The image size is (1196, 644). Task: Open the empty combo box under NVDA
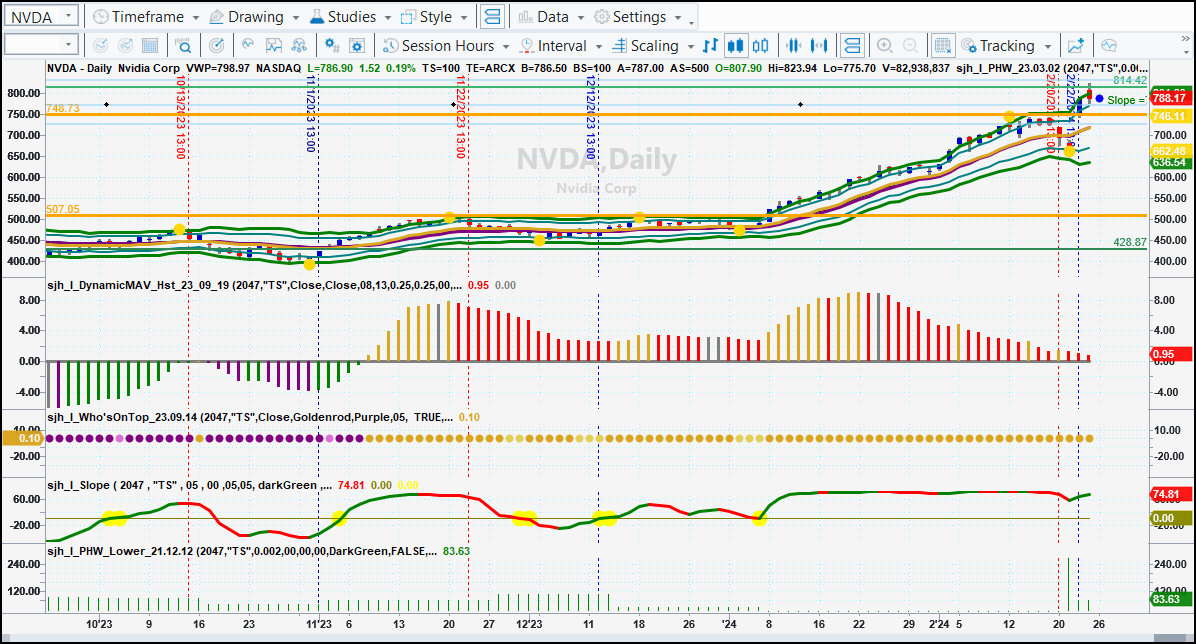pyautogui.click(x=41, y=45)
